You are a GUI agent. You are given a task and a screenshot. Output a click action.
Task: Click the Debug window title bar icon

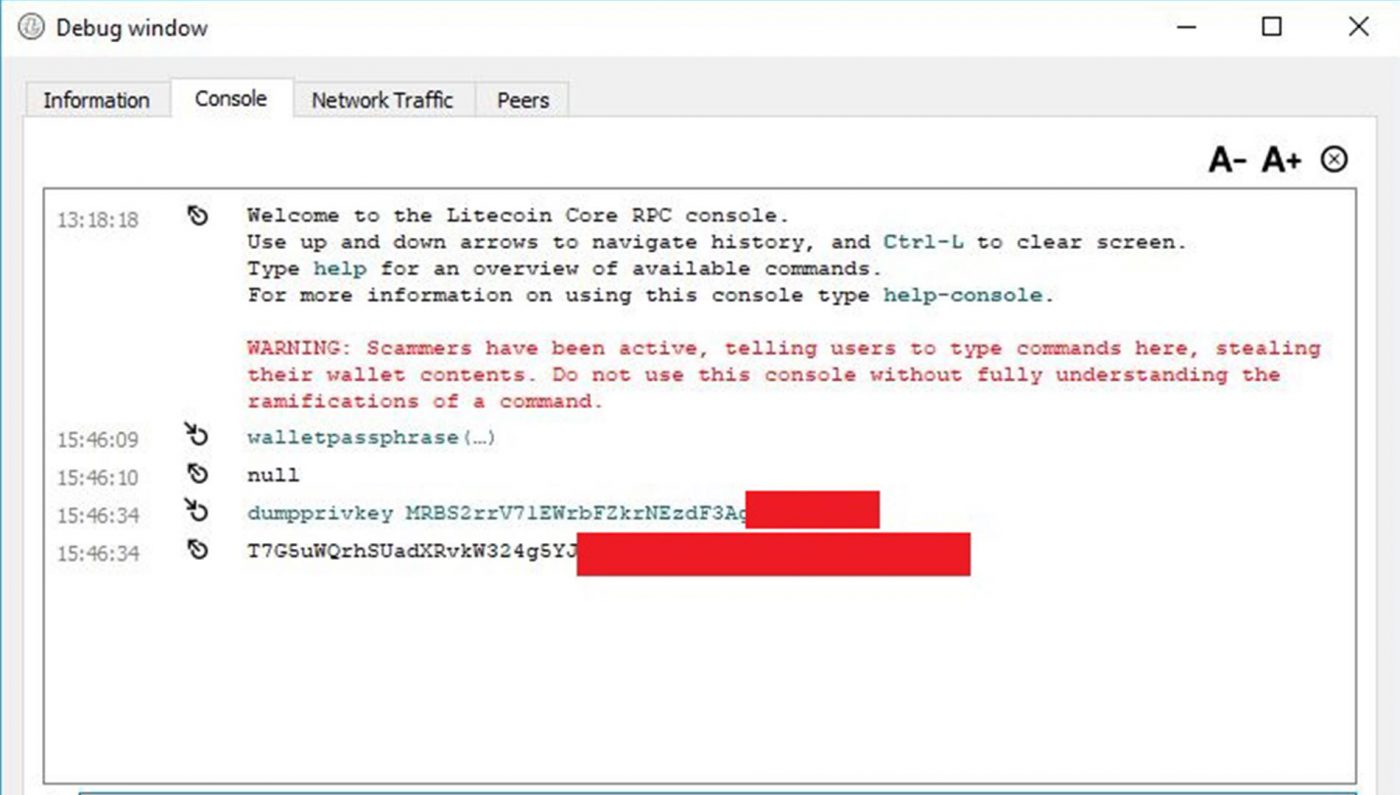(x=32, y=27)
